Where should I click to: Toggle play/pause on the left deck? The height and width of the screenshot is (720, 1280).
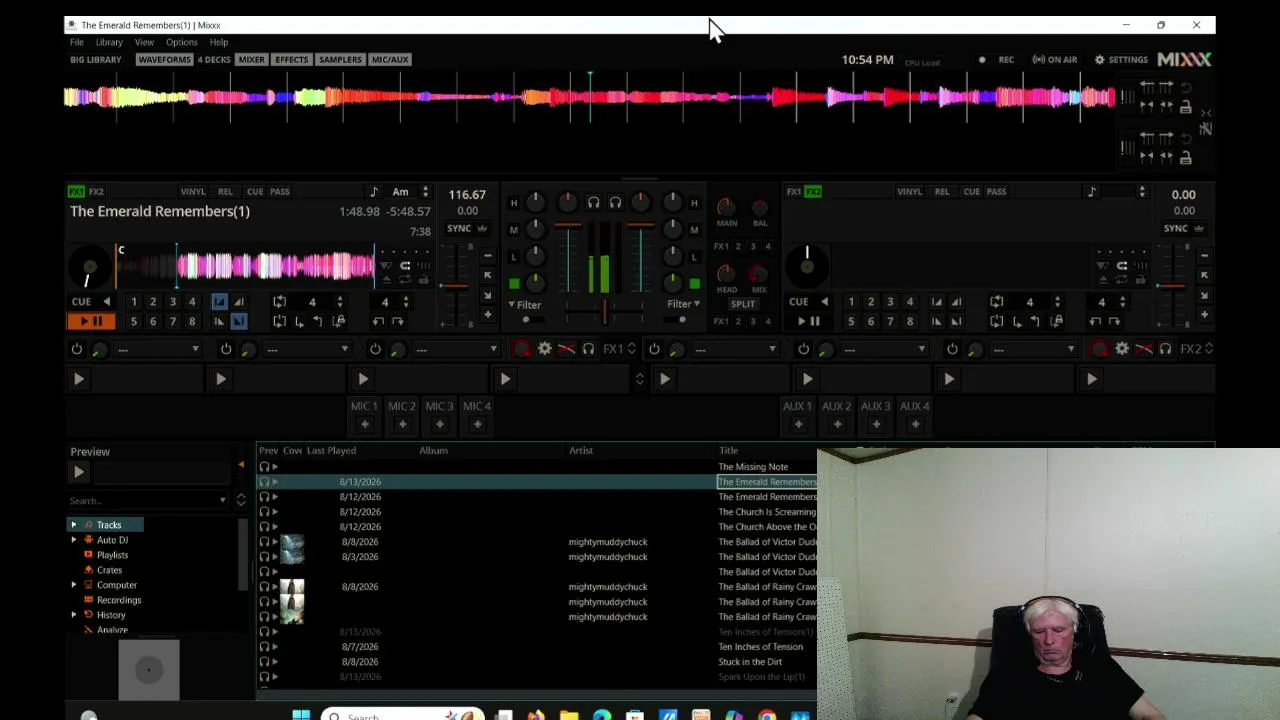(x=91, y=321)
